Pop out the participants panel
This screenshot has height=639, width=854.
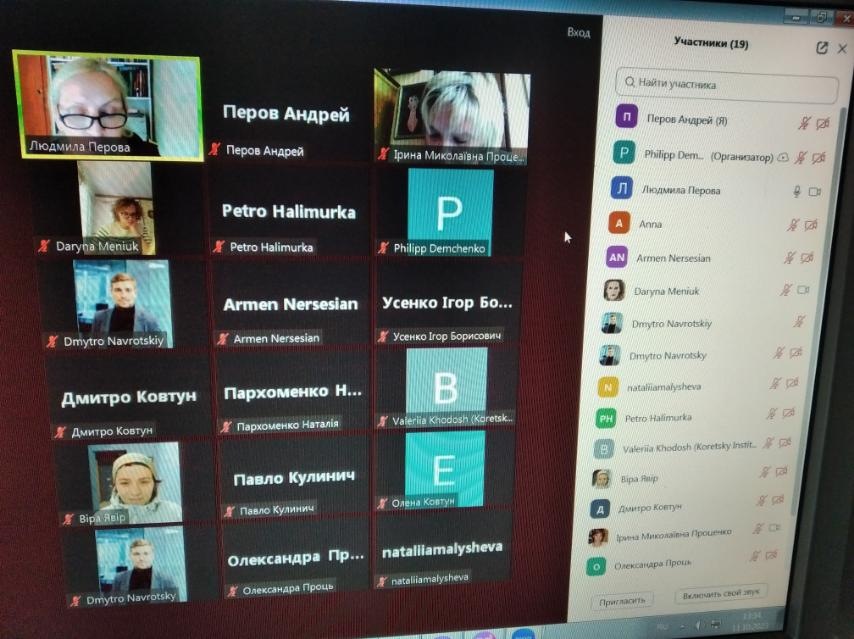pos(822,47)
